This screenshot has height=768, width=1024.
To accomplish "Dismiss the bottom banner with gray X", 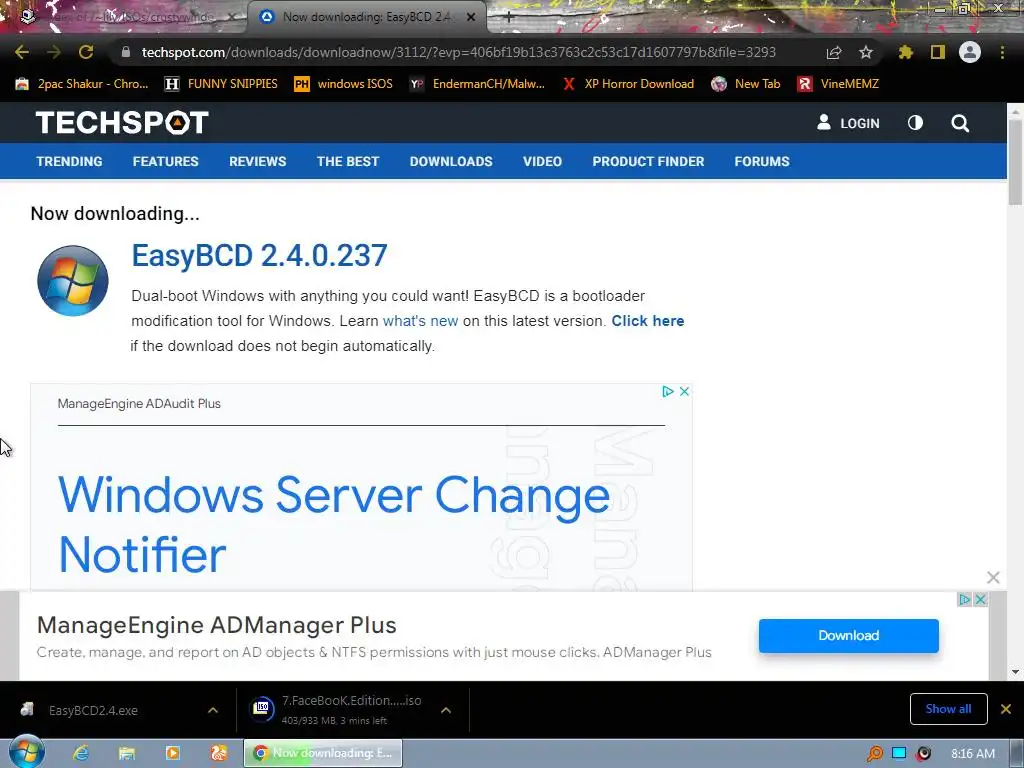I will click(993, 577).
